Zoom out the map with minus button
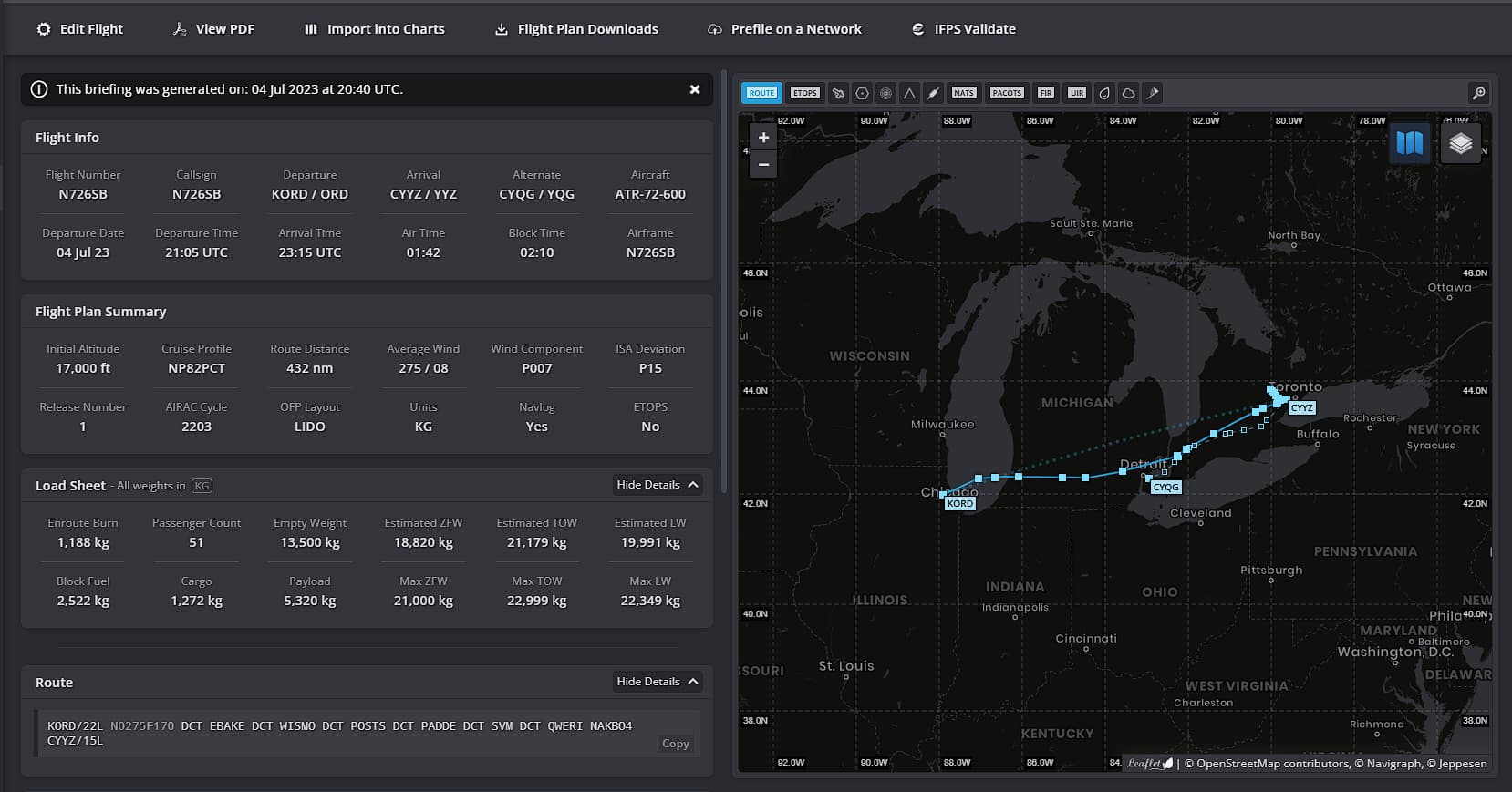The width and height of the screenshot is (1512, 792). pyautogui.click(x=763, y=165)
